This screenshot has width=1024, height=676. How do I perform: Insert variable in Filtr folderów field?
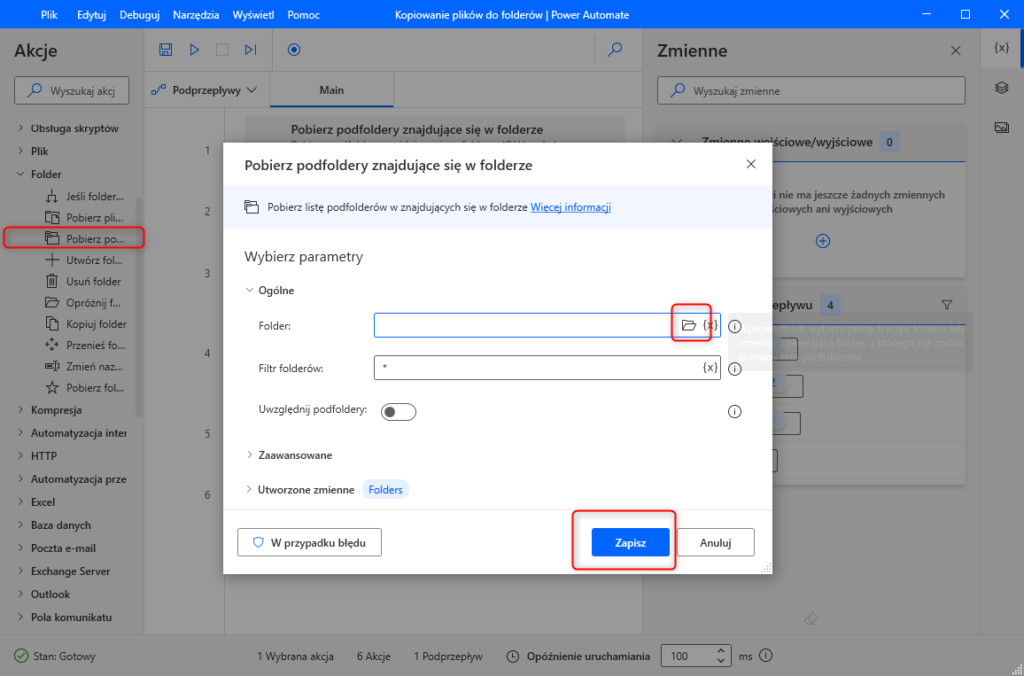click(x=709, y=368)
